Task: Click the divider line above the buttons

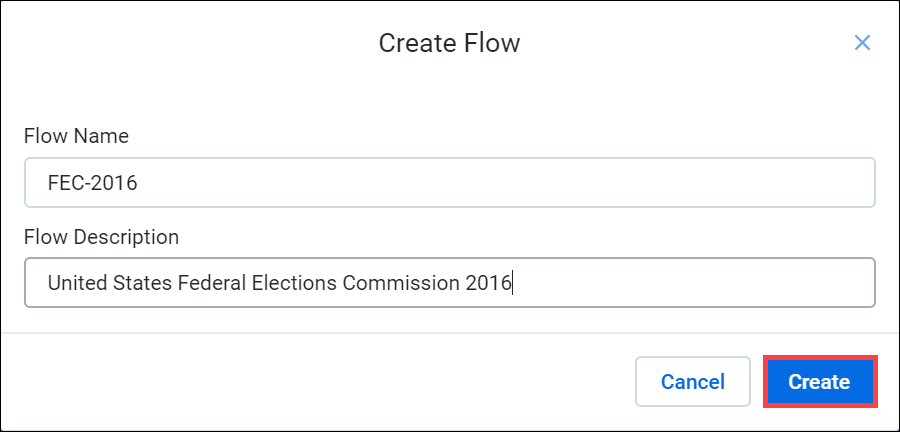Action: pyautogui.click(x=450, y=333)
